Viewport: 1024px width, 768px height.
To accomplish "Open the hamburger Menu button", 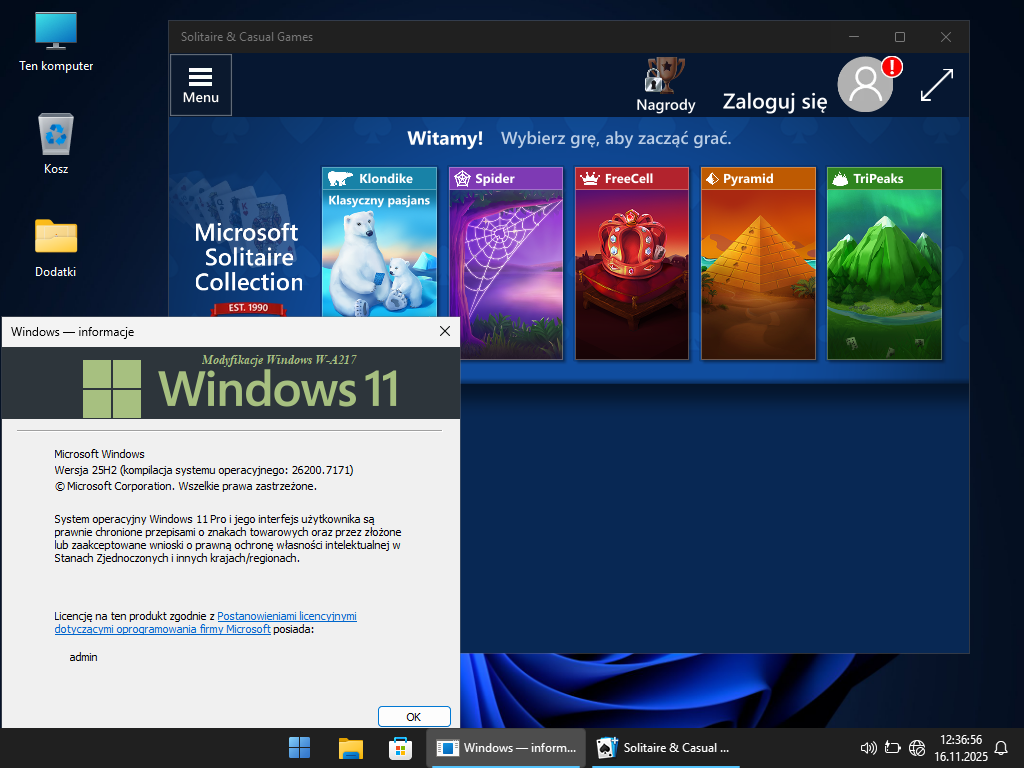I will 201,85.
